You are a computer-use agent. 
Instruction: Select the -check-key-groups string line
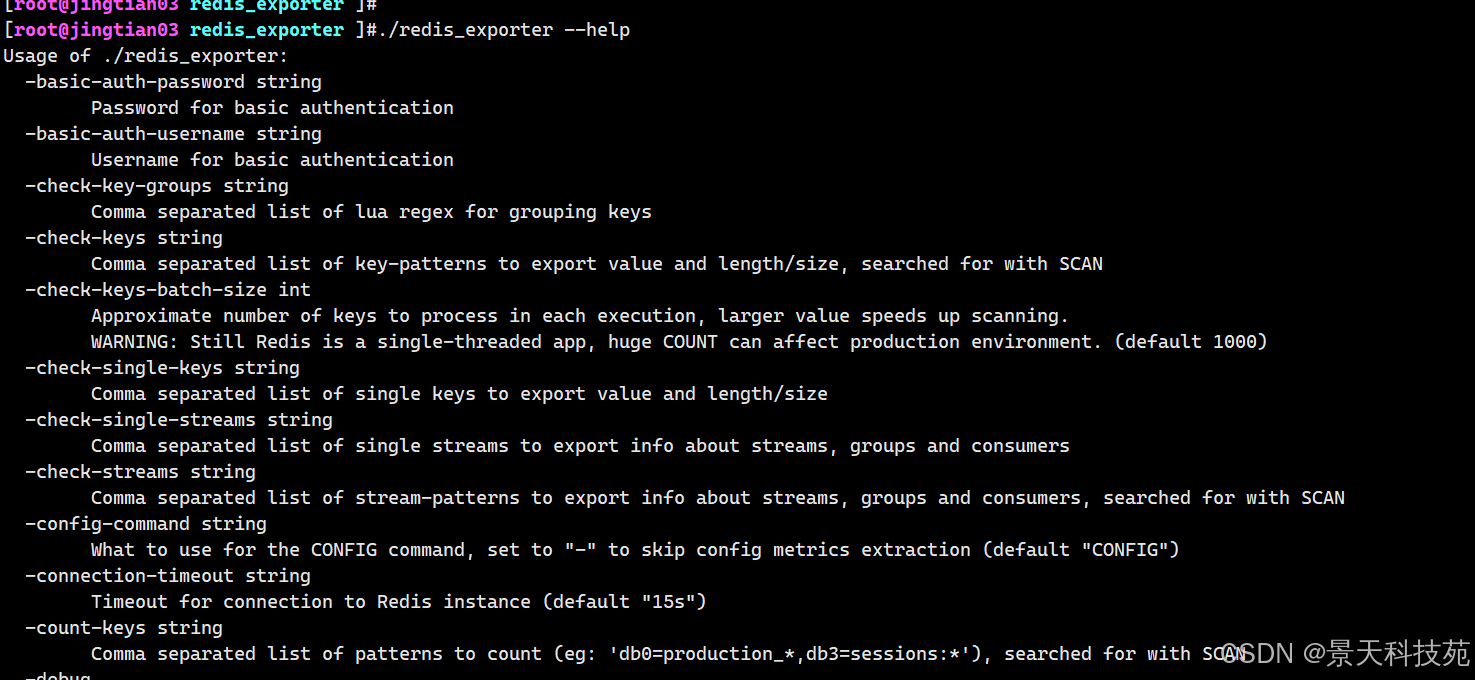point(157,186)
